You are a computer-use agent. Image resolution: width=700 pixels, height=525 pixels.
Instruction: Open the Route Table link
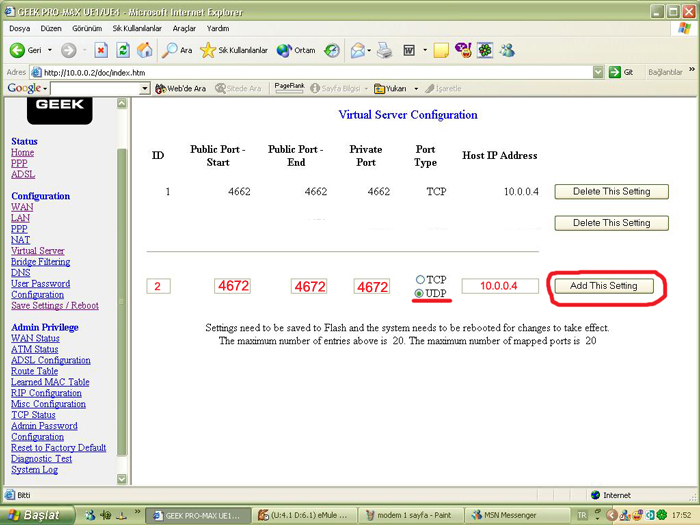click(x=34, y=371)
